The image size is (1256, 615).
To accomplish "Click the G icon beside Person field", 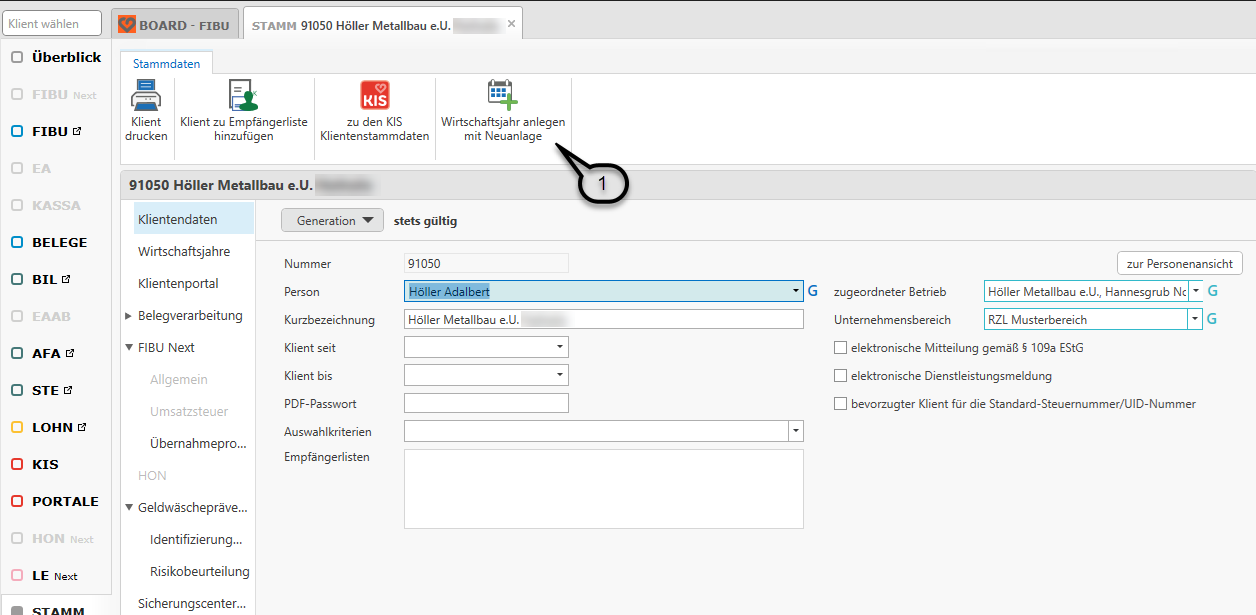I will tap(813, 291).
